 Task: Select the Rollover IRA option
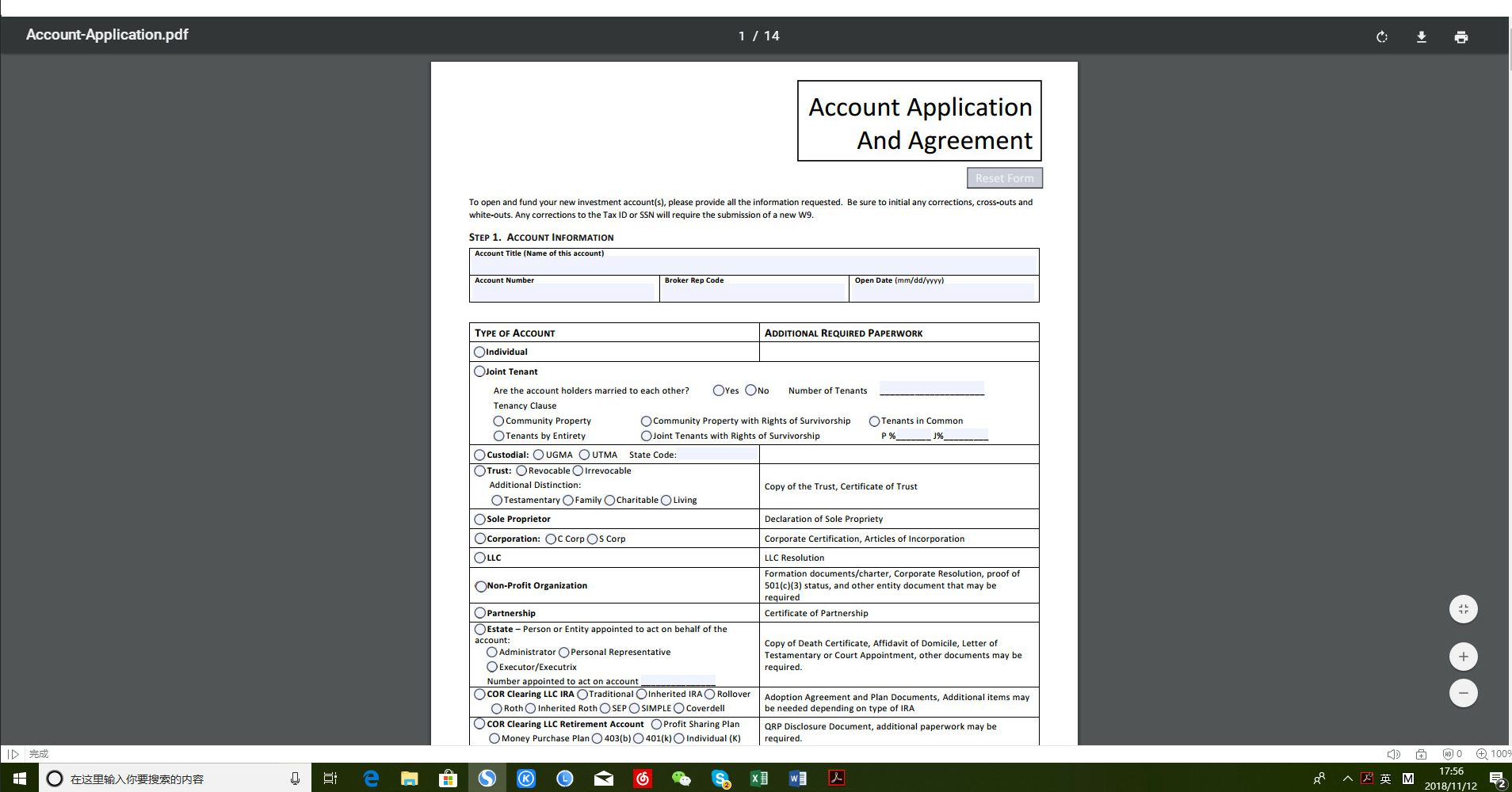[710, 695]
